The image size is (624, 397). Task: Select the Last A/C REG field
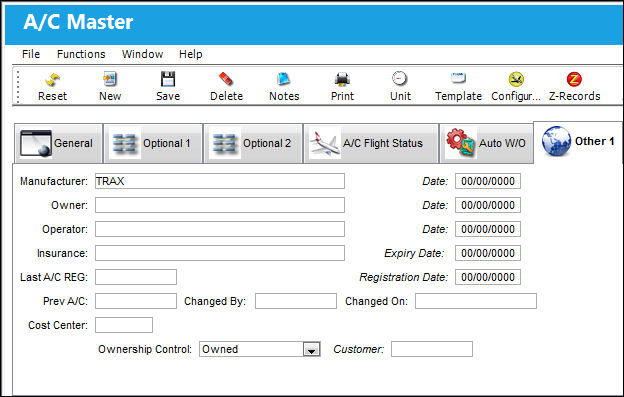pos(136,277)
